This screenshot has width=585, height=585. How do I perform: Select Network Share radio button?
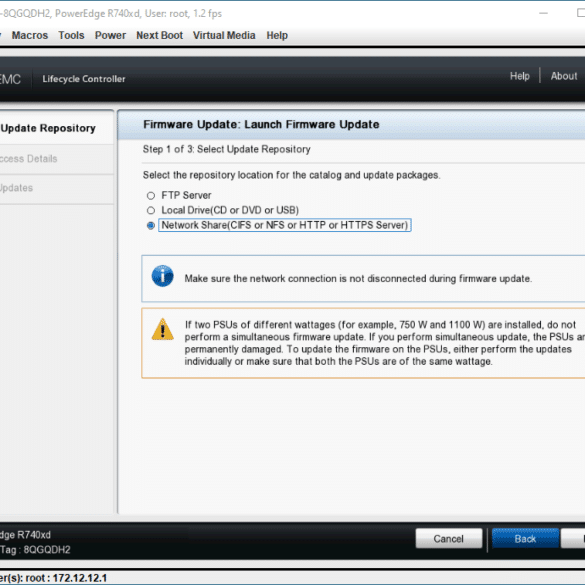click(151, 226)
